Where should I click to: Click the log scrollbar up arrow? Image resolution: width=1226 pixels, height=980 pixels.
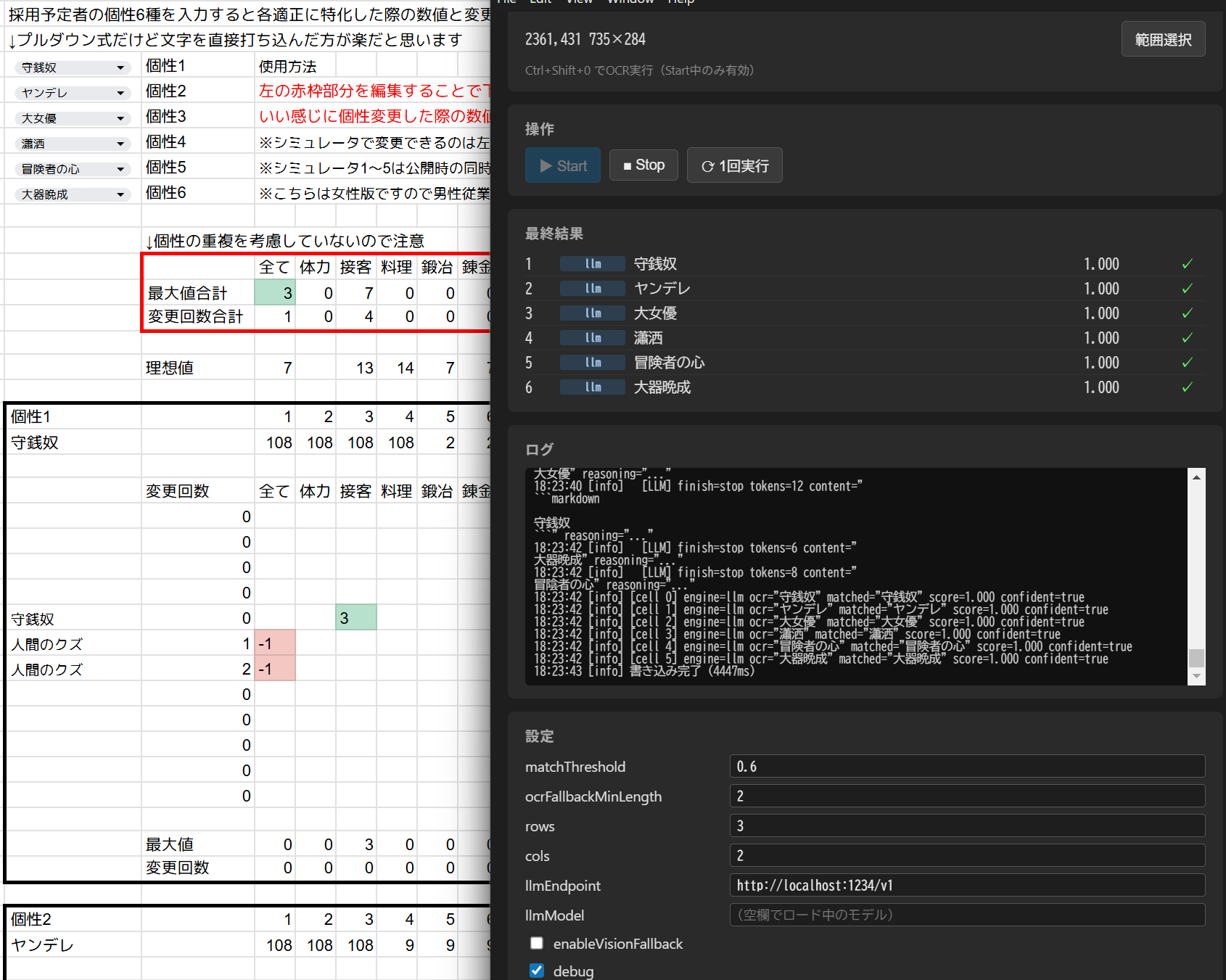click(1196, 477)
